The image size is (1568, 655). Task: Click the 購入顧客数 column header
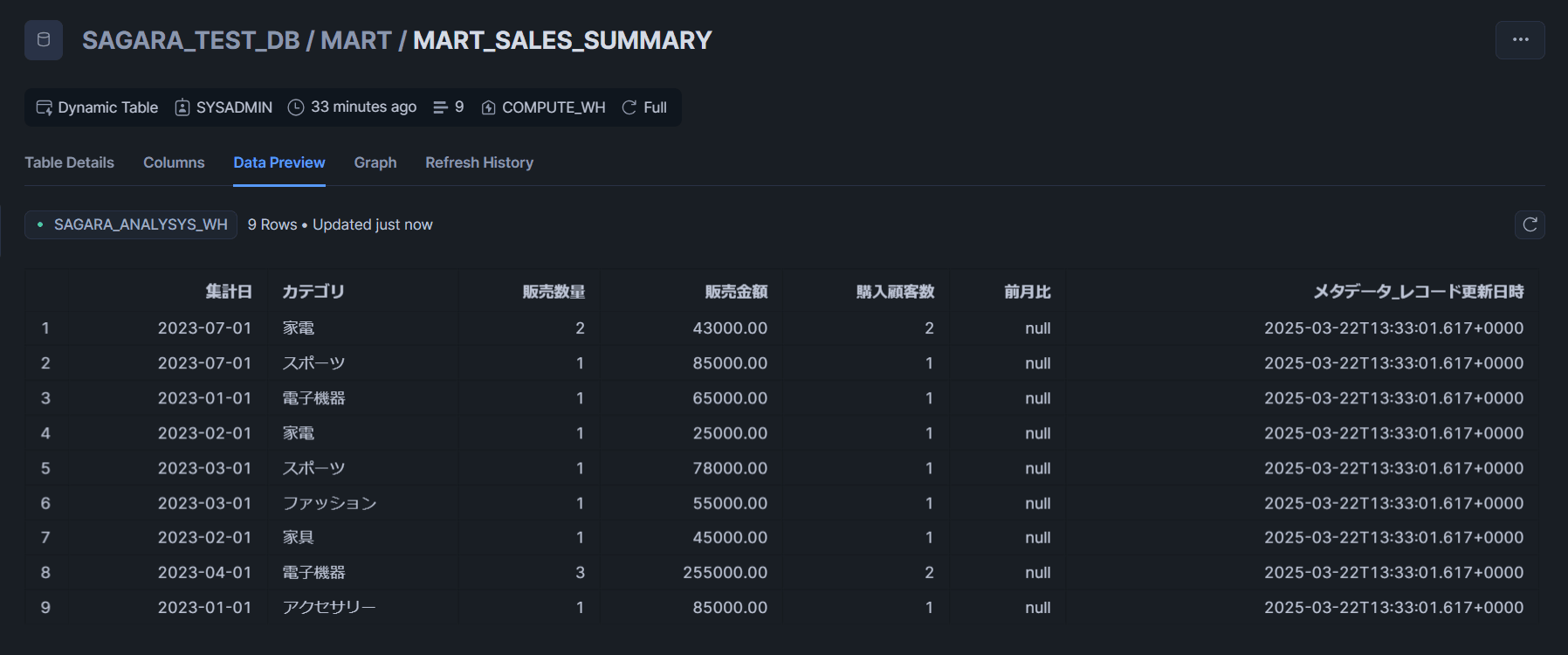[x=895, y=292]
